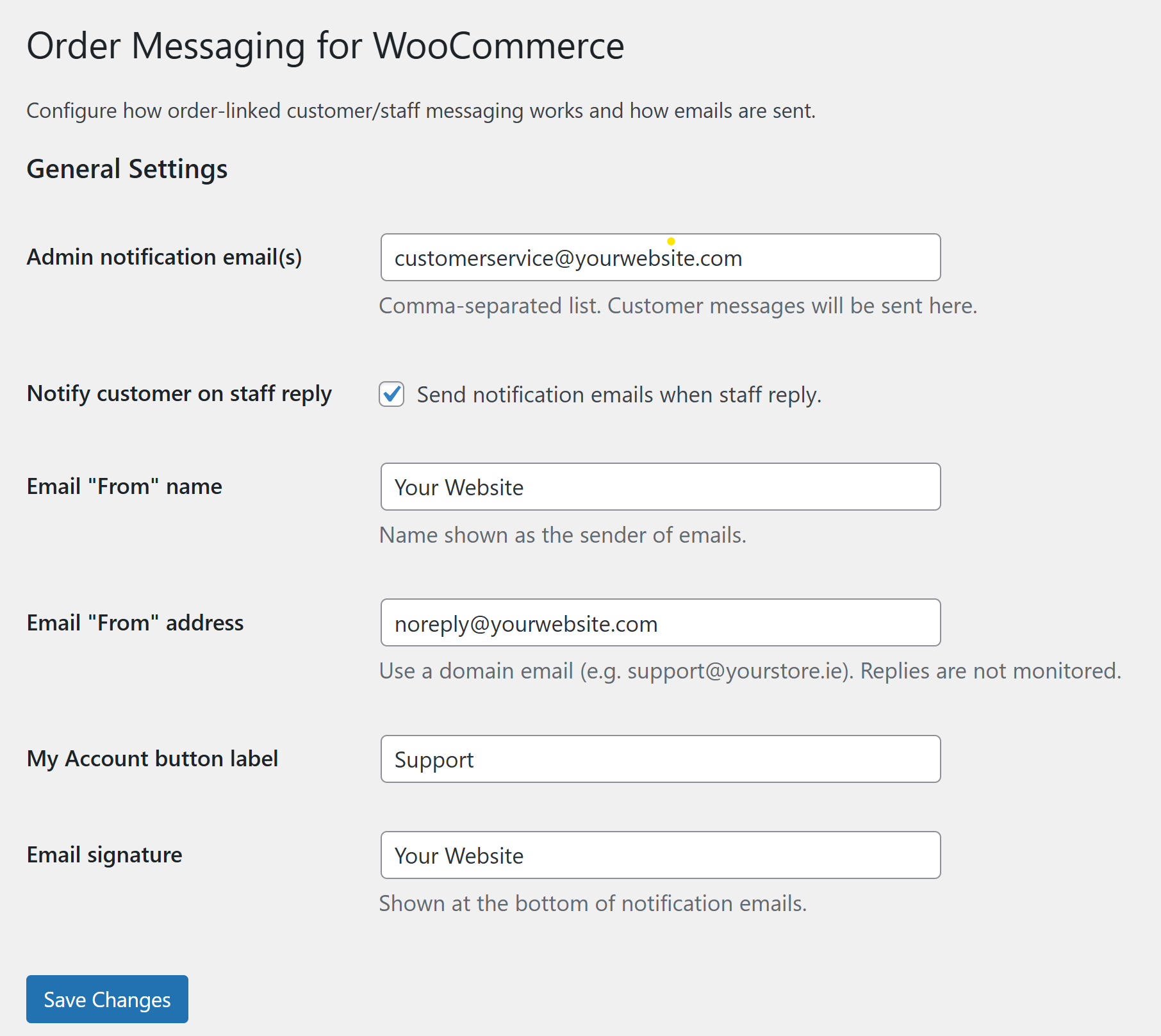
Task: Click the "Comma-separated list" help text
Action: pyautogui.click(x=678, y=306)
